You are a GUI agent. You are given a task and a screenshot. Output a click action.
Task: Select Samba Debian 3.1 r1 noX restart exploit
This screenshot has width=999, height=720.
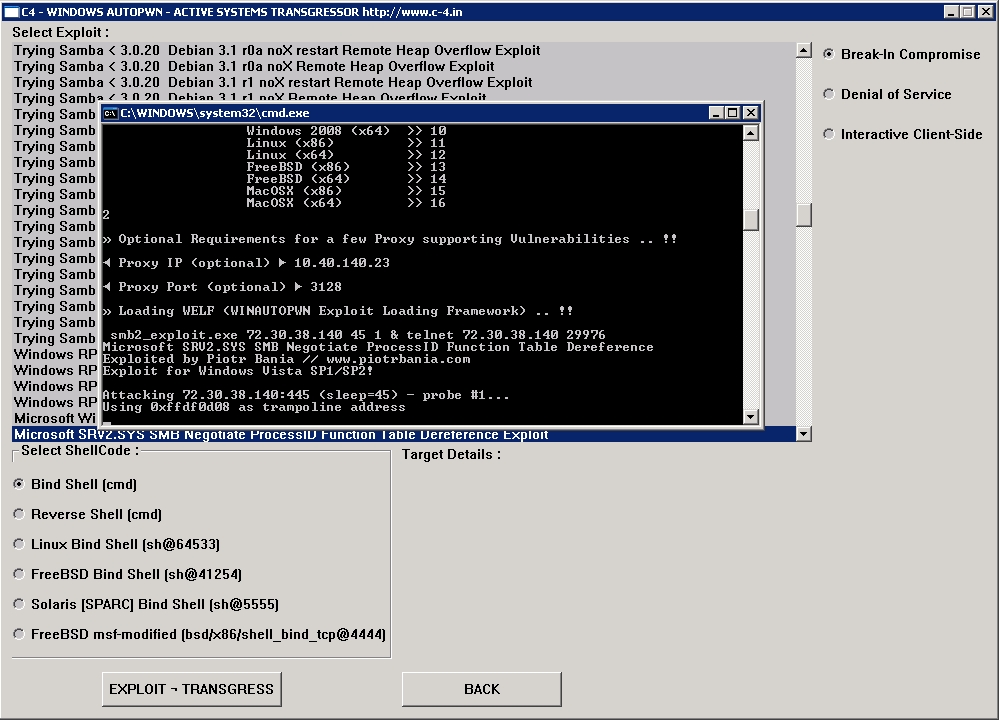tap(404, 82)
